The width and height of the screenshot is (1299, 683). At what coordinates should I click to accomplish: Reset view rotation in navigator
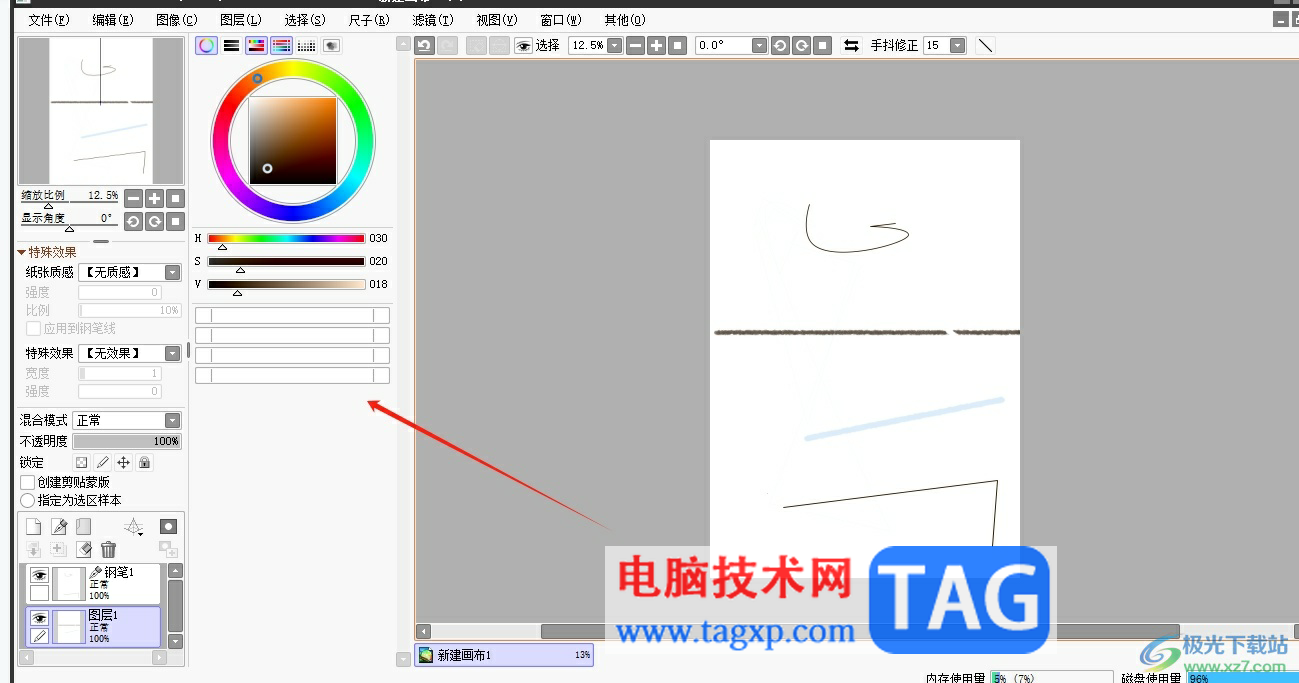pyautogui.click(x=175, y=221)
